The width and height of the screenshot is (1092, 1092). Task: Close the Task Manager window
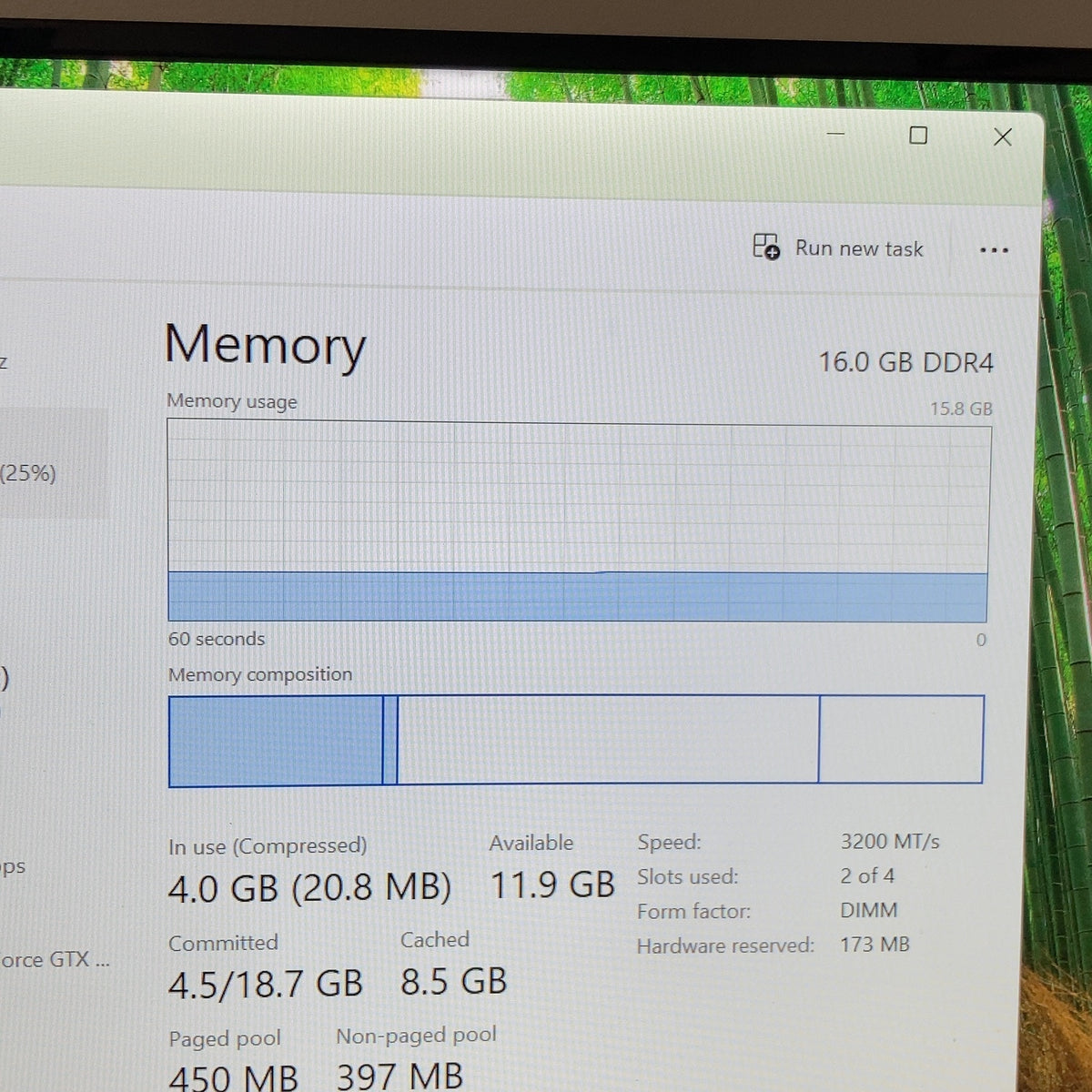pyautogui.click(x=1003, y=137)
